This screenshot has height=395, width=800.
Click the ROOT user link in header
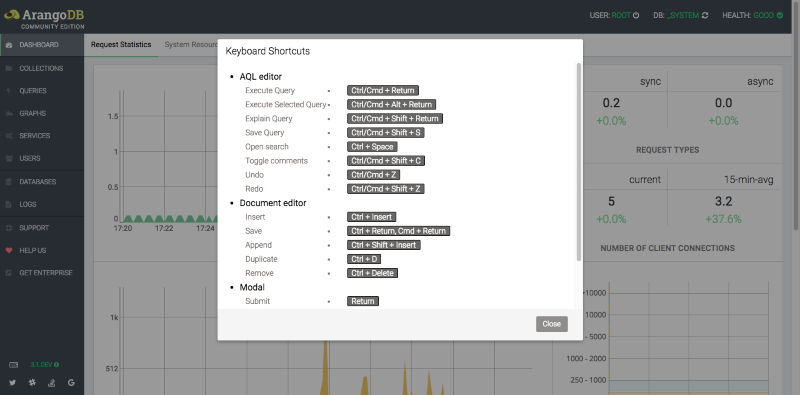coord(621,15)
